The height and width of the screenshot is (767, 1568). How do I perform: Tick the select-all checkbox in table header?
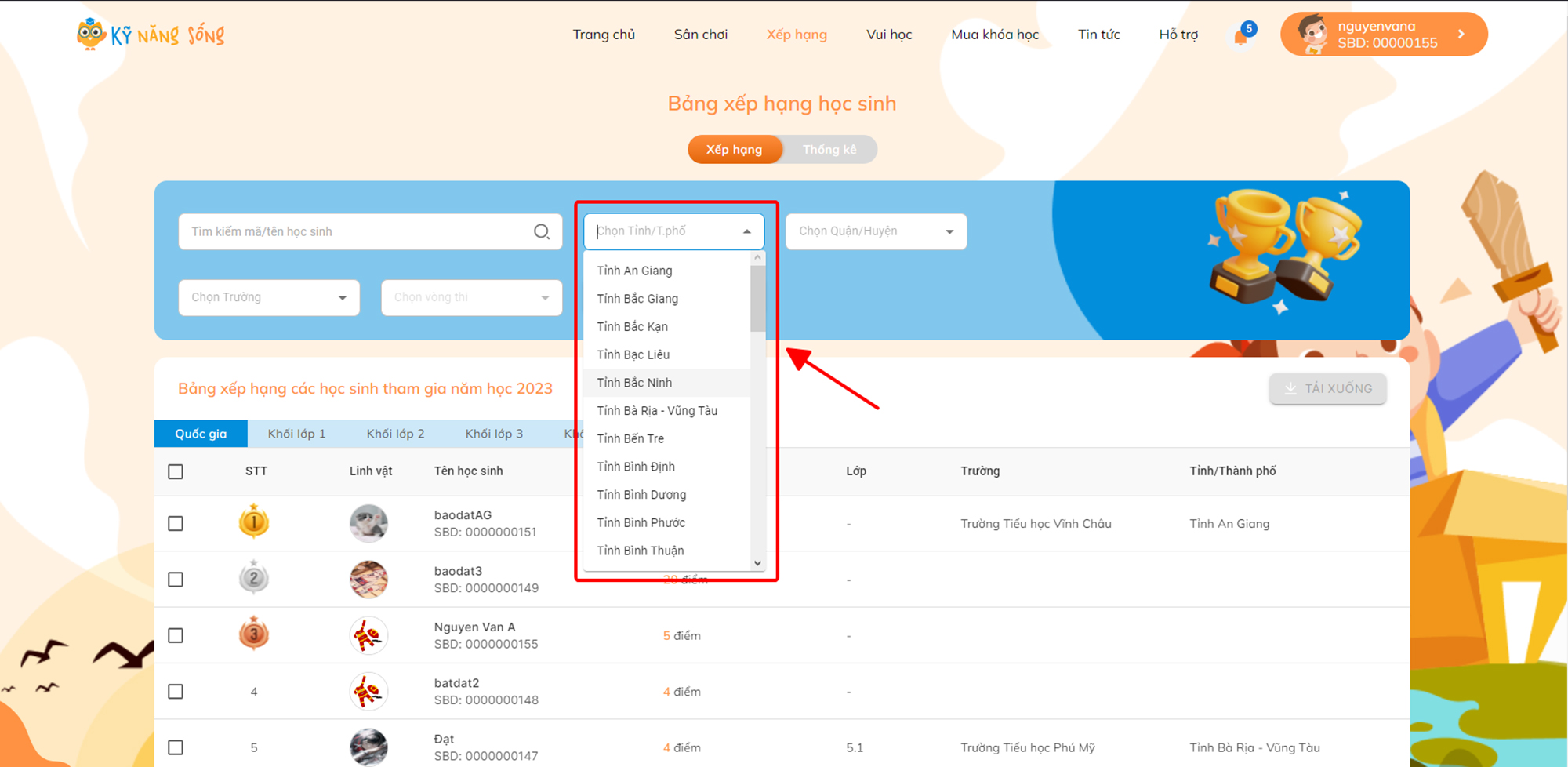pos(176,471)
